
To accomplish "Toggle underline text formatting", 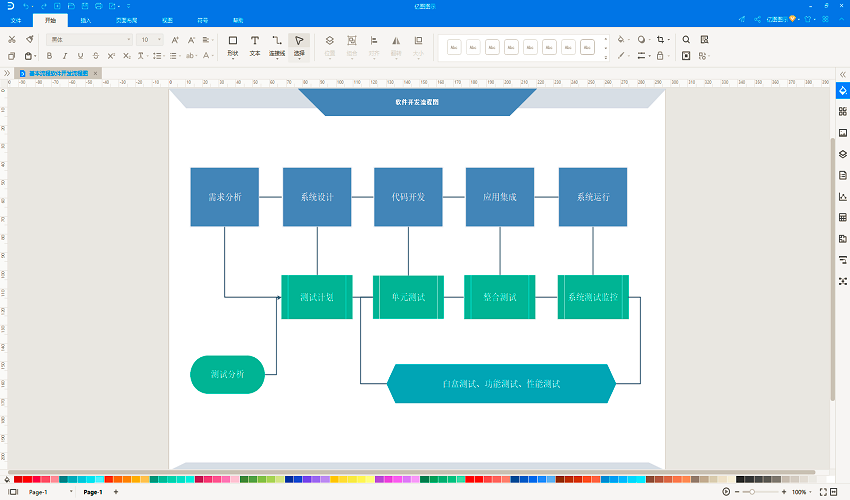I will [82, 56].
